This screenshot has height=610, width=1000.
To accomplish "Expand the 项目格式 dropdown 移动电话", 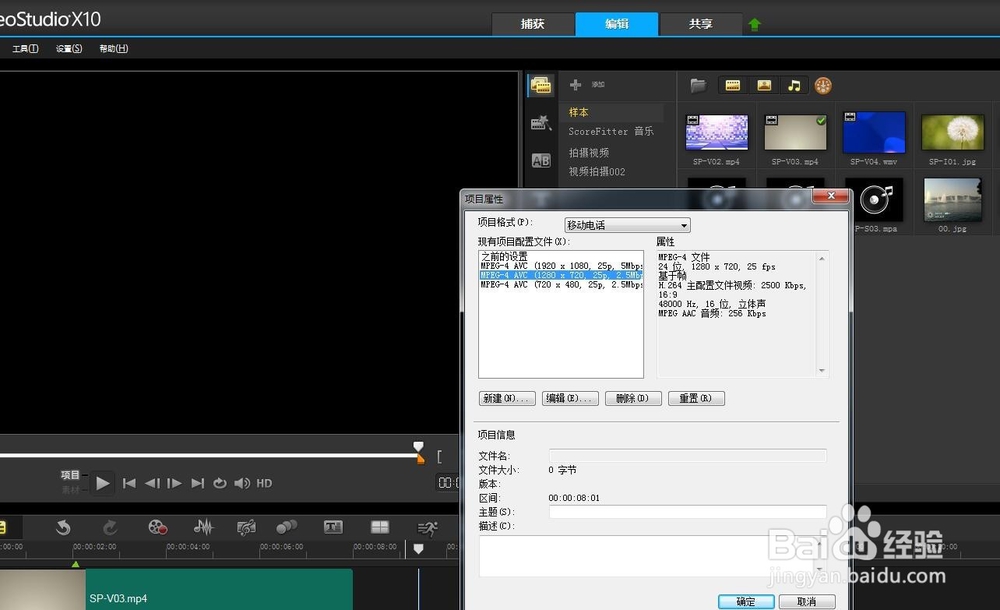I will click(627, 225).
